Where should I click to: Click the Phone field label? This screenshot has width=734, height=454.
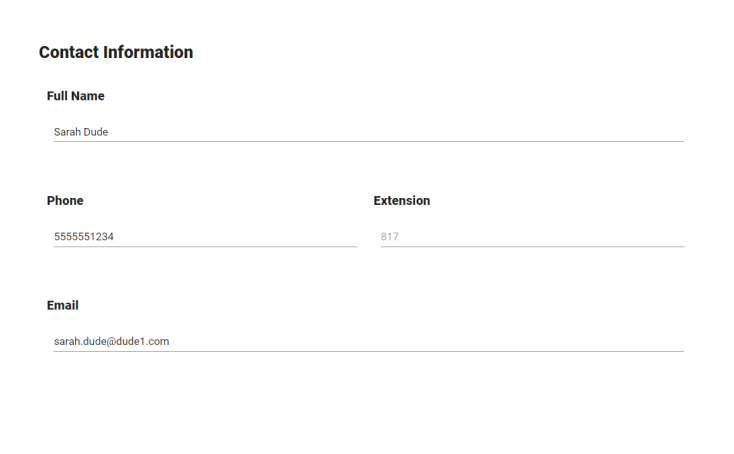coord(65,201)
